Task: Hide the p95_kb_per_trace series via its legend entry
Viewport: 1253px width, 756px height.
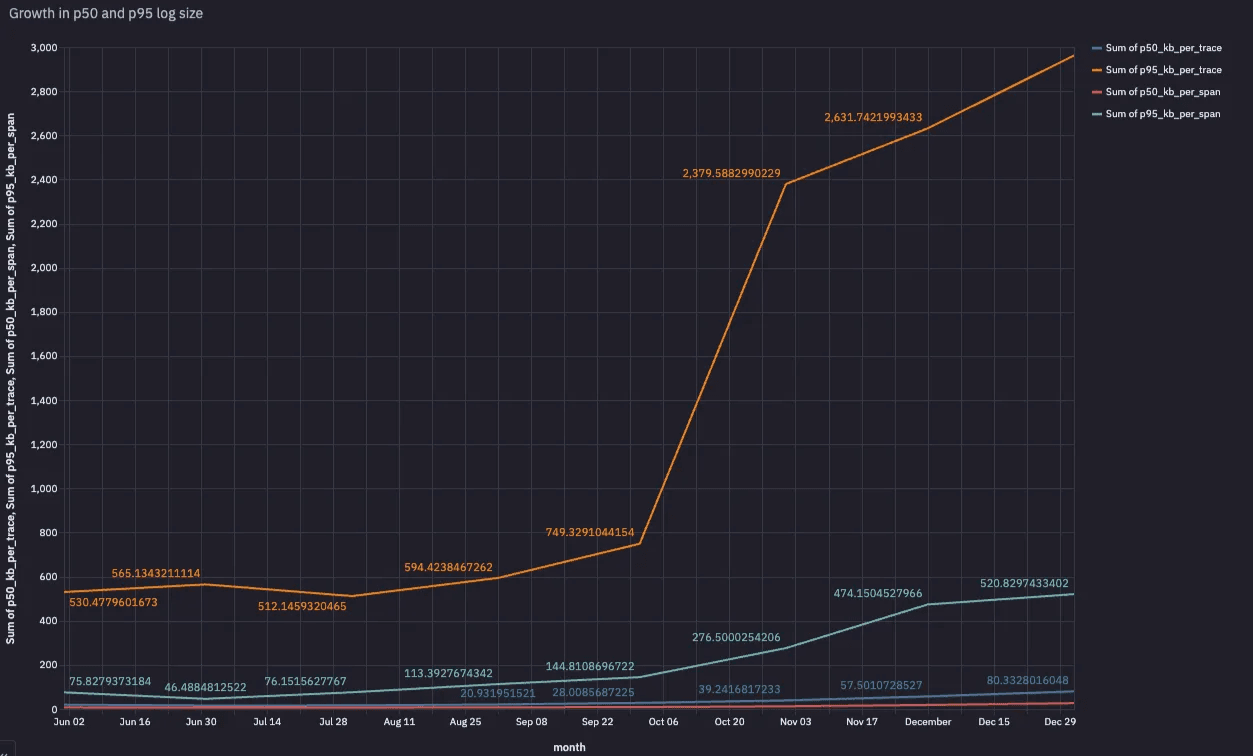Action: click(x=1164, y=69)
